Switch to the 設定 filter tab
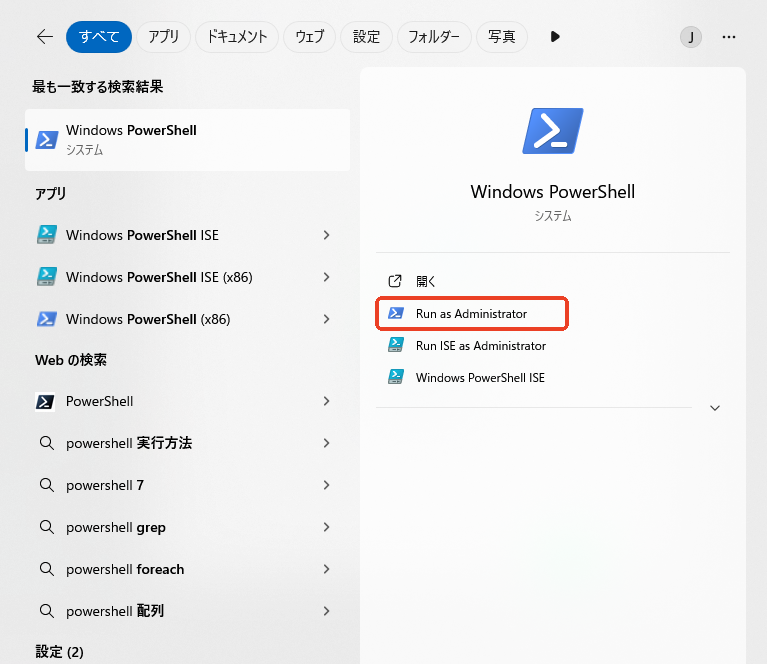The width and height of the screenshot is (767, 664). (x=366, y=37)
